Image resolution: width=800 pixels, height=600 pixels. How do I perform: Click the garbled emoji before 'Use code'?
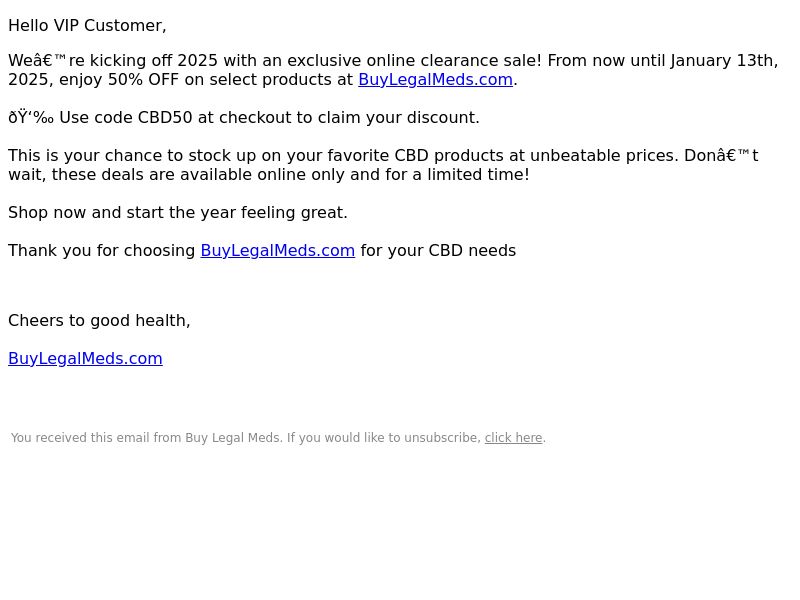[x=31, y=117]
